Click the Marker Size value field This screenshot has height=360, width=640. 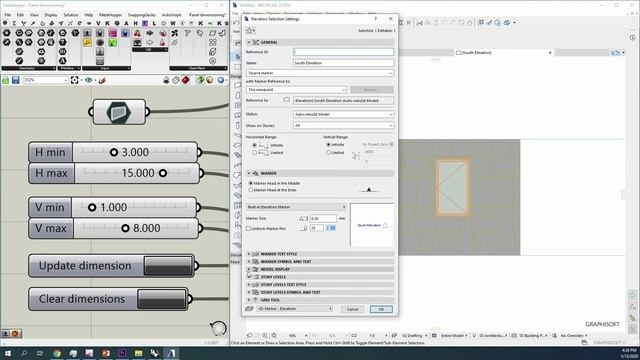(323, 218)
